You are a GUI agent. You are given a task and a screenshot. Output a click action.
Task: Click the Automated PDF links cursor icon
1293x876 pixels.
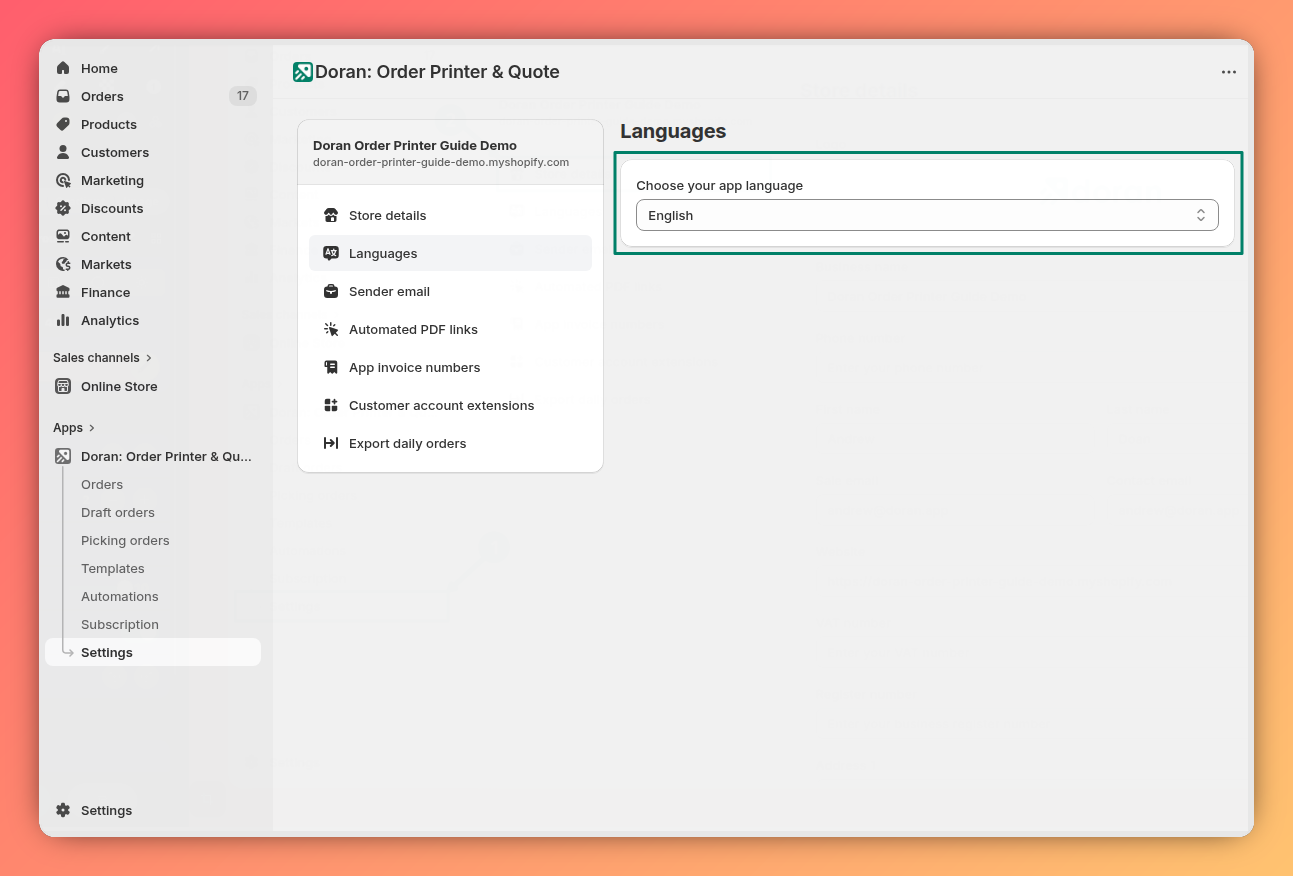[331, 329]
